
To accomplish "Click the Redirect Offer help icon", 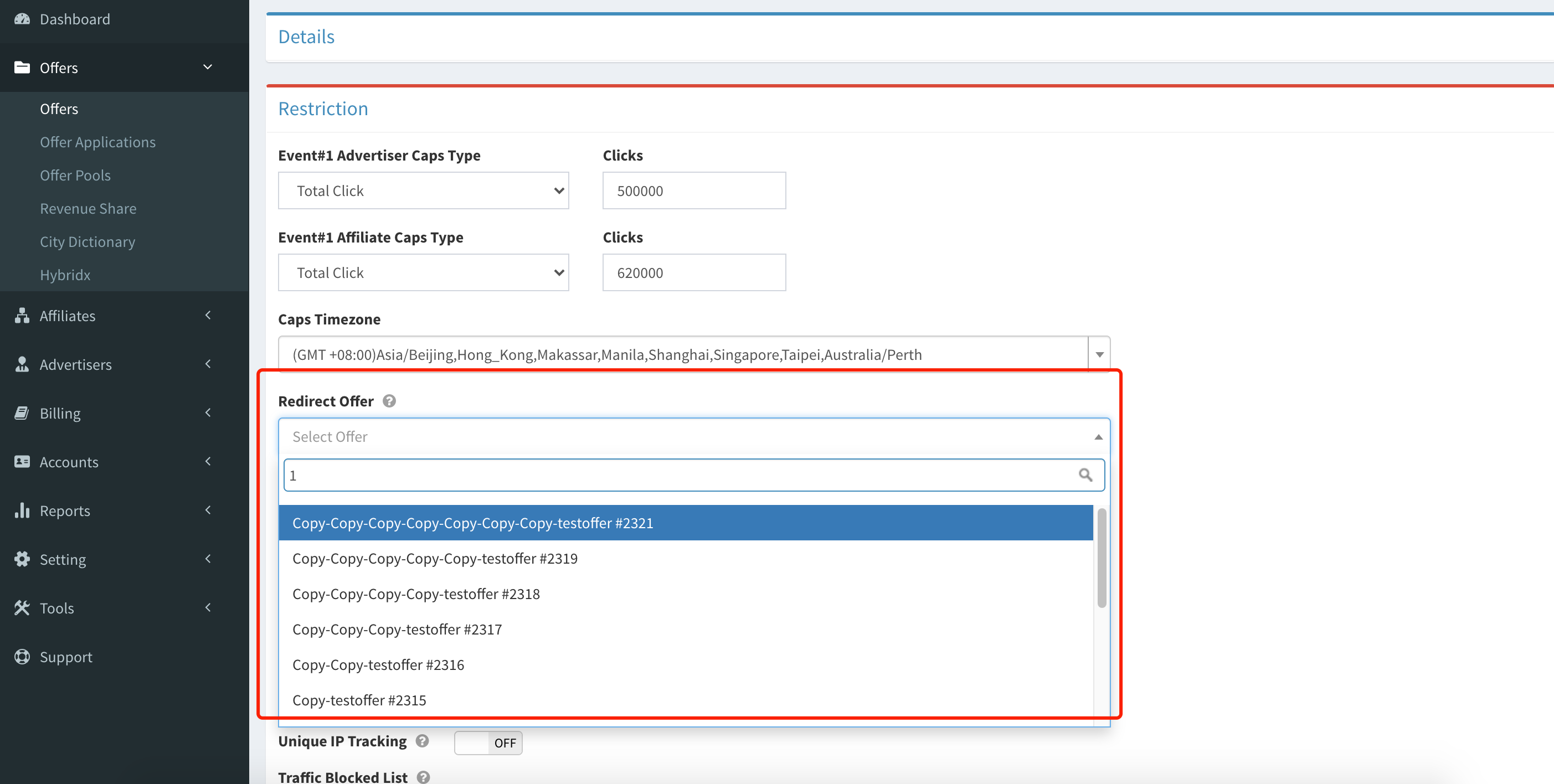I will (390, 401).
